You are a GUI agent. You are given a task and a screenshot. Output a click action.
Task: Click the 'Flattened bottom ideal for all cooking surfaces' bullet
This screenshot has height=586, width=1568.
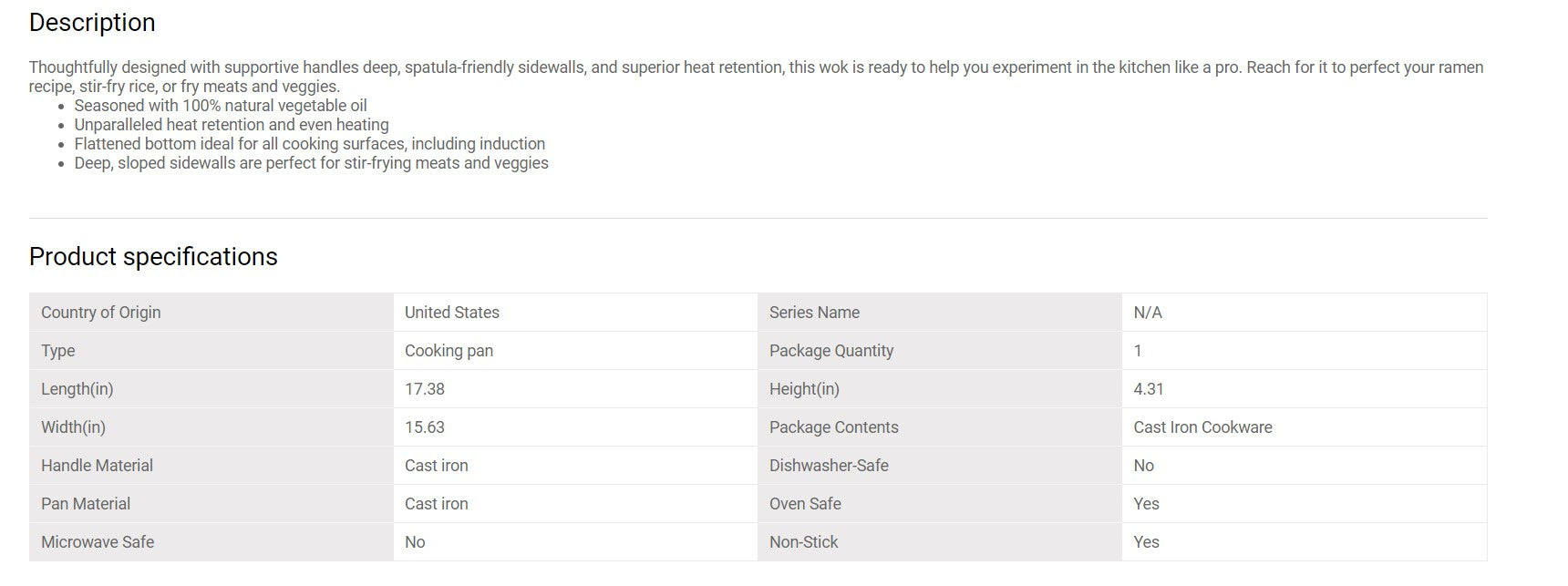(310, 144)
